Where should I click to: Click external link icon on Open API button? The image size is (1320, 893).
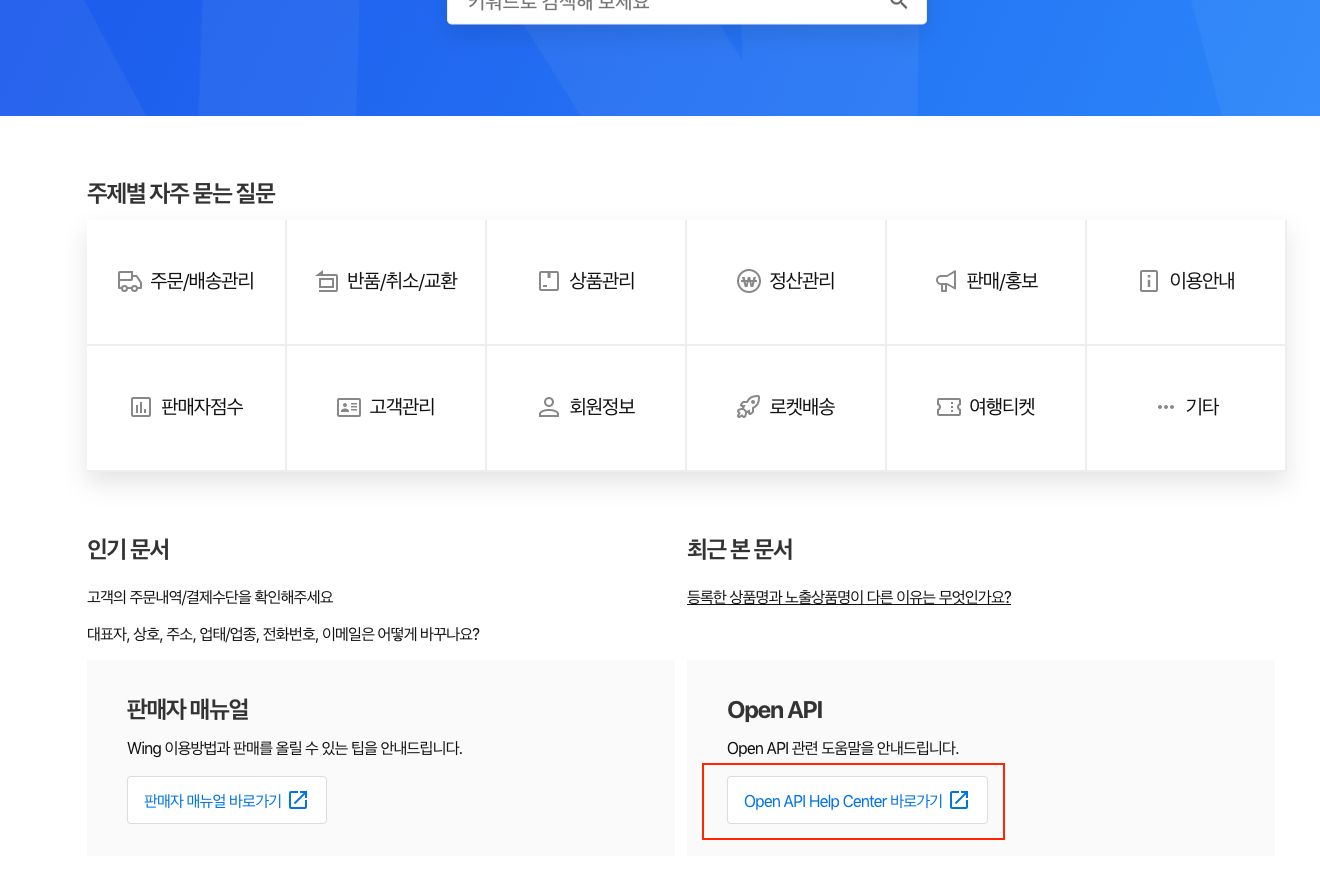[x=959, y=800]
